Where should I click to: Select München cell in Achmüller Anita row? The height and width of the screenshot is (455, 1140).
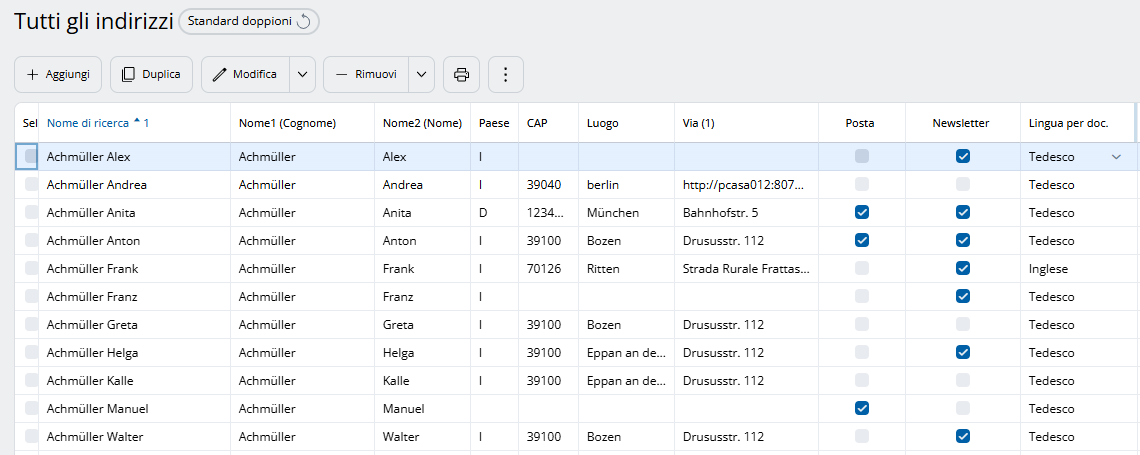pyautogui.click(x=613, y=213)
